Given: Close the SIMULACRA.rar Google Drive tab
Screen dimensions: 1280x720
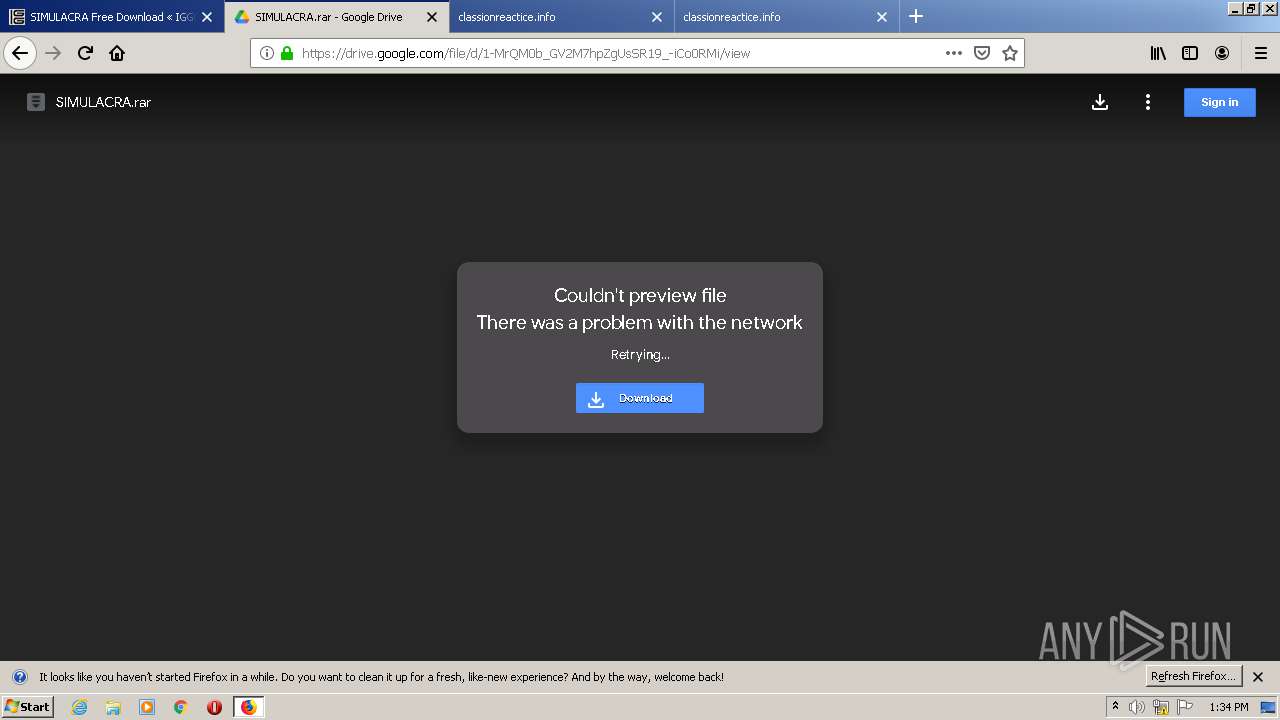Looking at the screenshot, I should [432, 17].
